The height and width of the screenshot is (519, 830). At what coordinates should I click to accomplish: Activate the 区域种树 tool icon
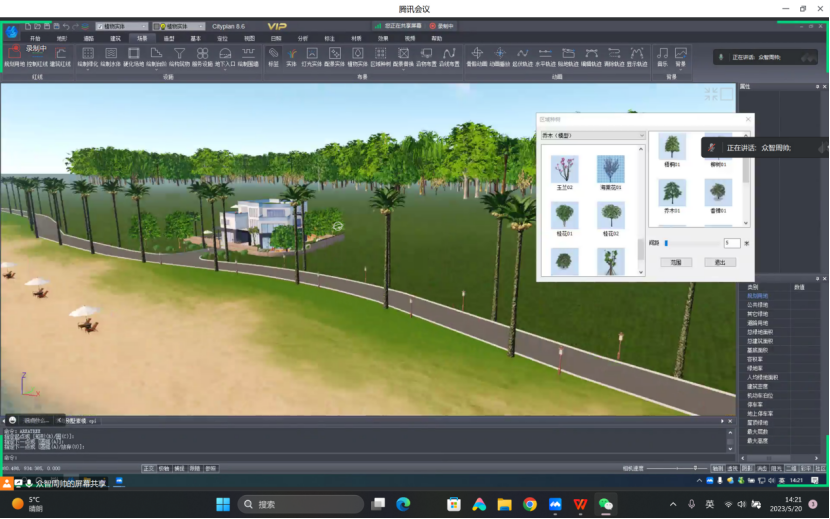(380, 55)
